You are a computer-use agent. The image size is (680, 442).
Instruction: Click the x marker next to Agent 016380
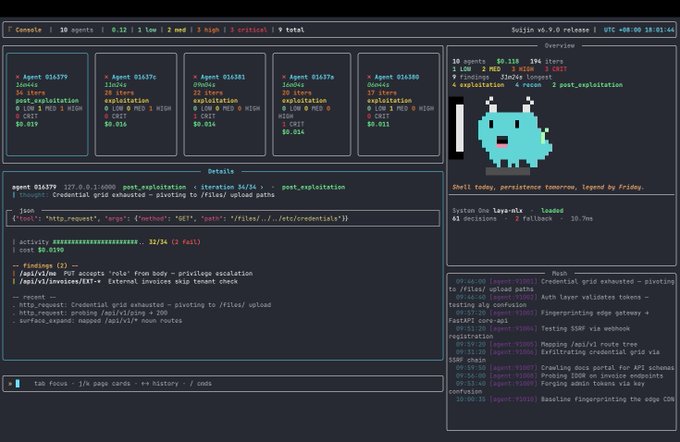[369, 77]
